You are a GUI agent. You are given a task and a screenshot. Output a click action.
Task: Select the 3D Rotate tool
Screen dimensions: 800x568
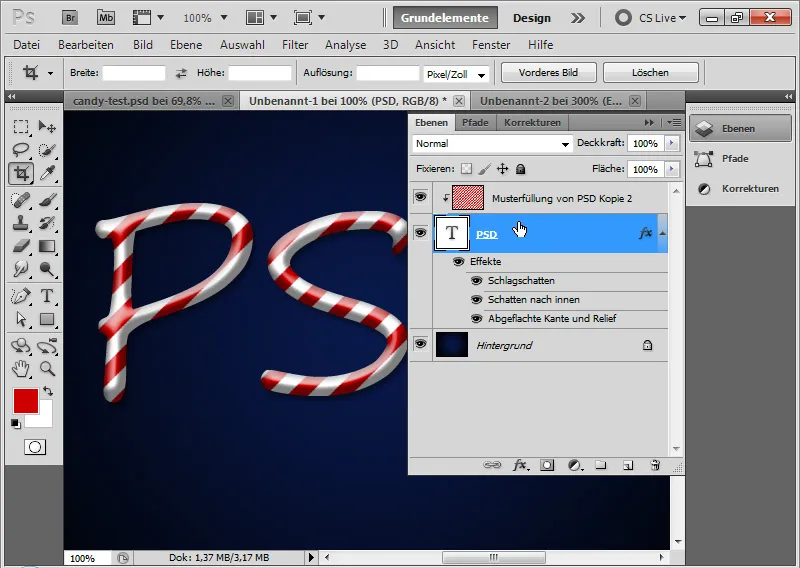[x=21, y=346]
